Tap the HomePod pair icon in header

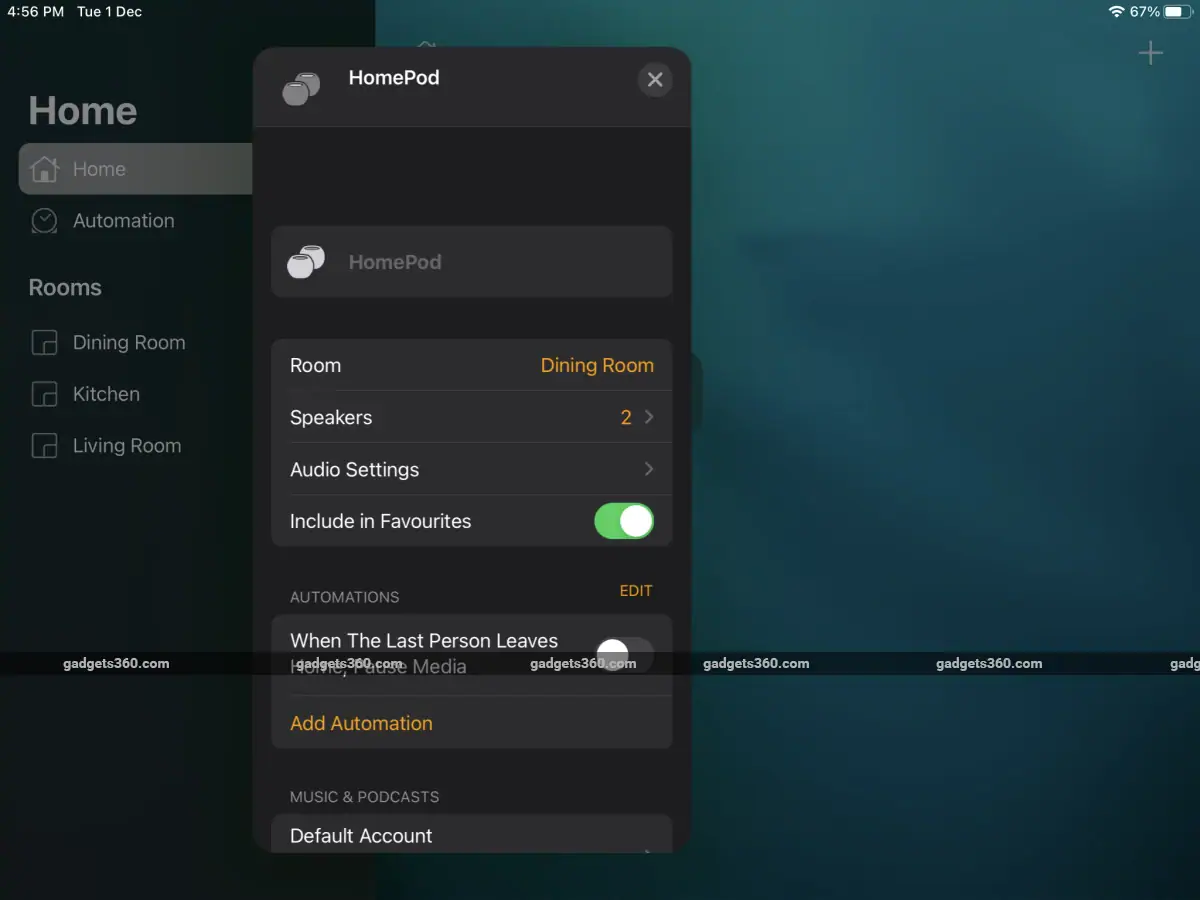tap(301, 89)
